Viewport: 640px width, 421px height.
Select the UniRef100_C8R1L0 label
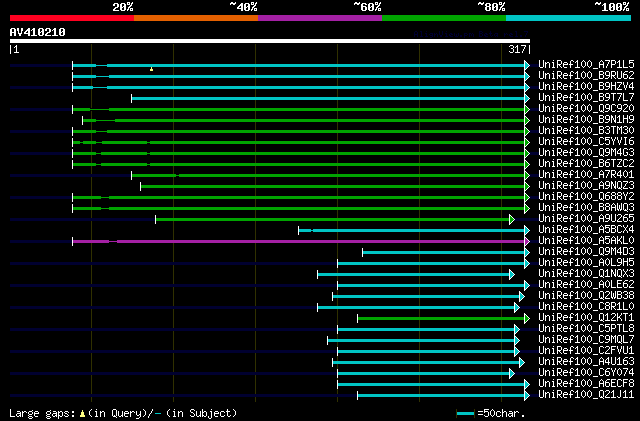coord(586,307)
